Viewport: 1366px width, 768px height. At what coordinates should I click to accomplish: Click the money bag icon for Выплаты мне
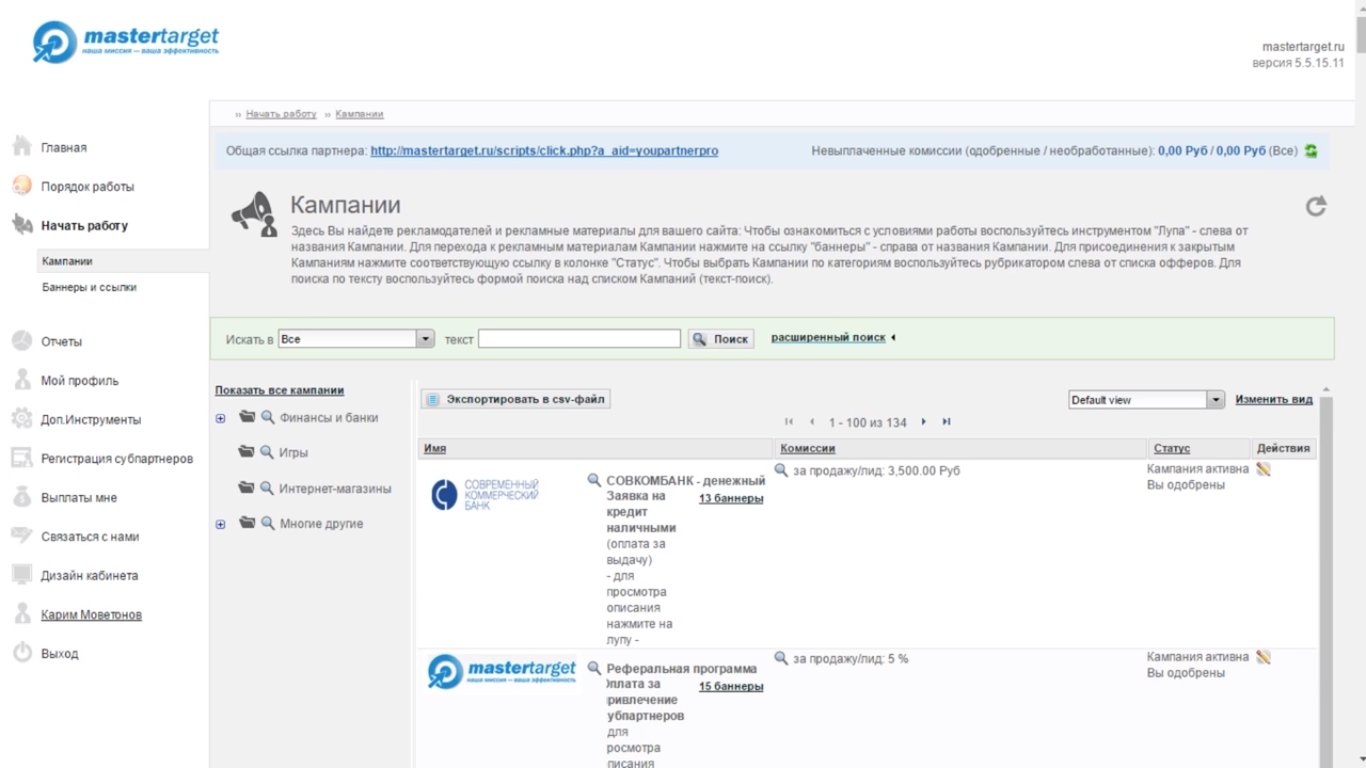pos(22,497)
